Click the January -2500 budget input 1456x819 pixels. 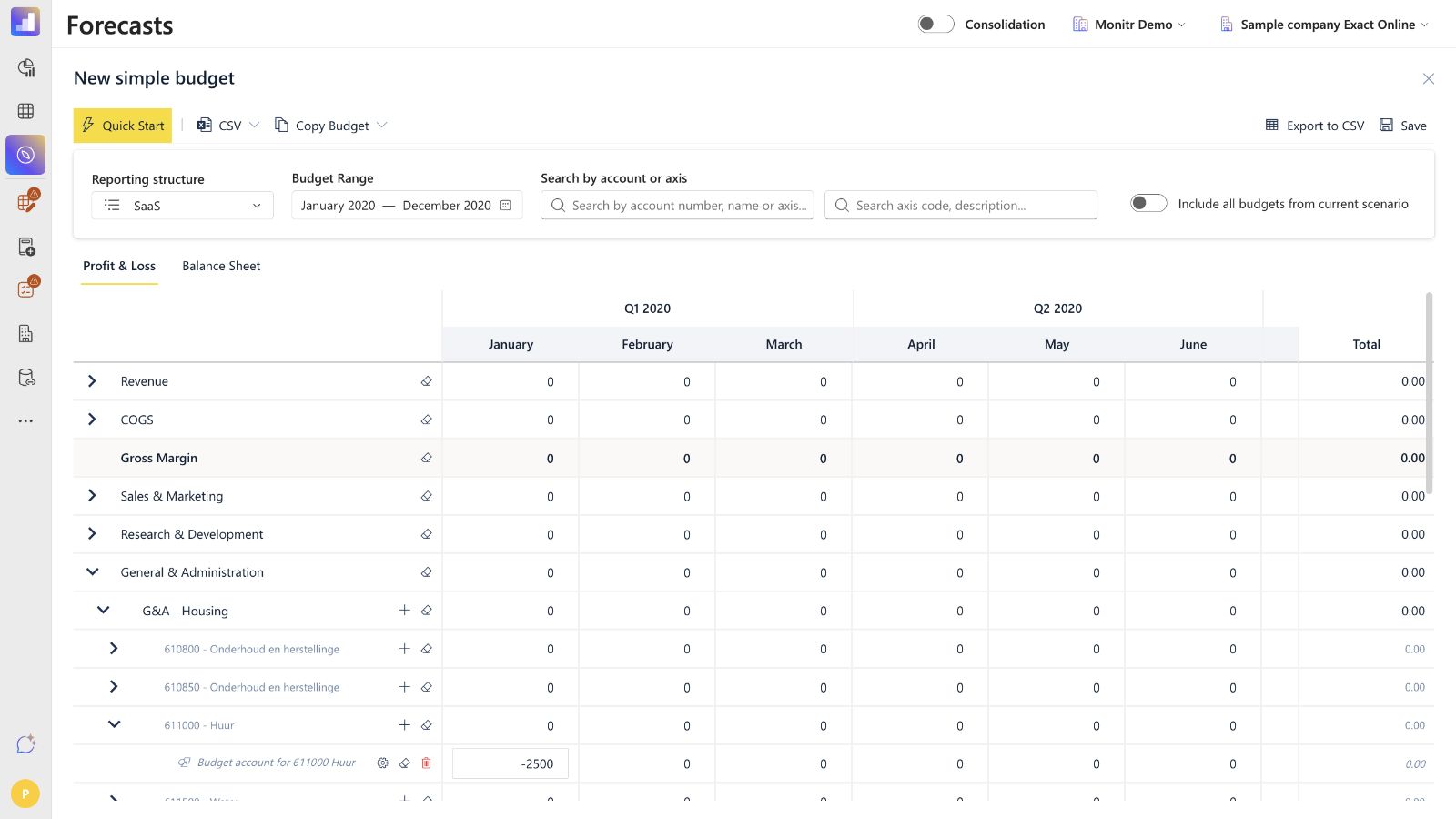click(x=511, y=763)
